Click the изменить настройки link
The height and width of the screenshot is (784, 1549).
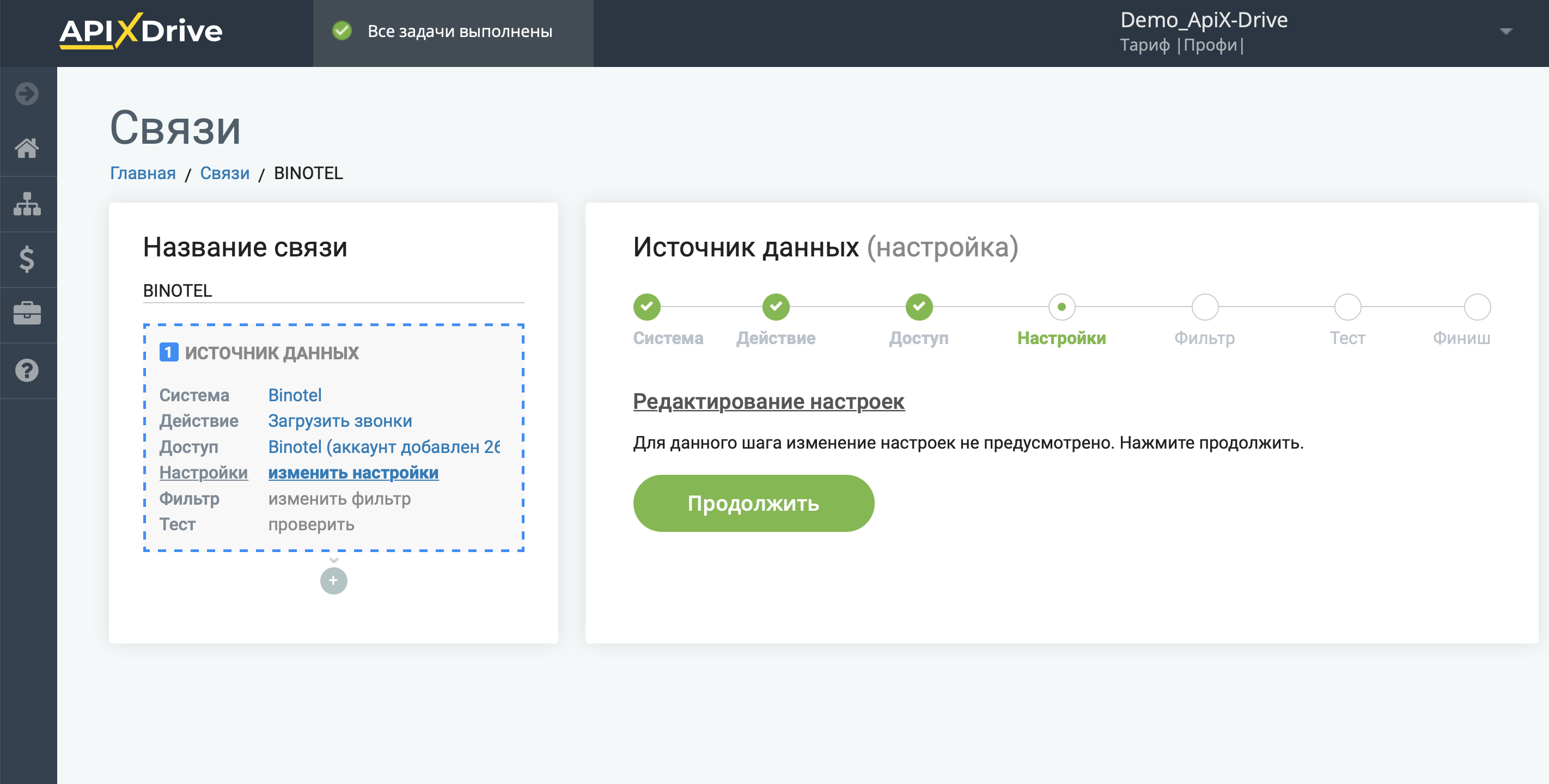click(x=353, y=473)
